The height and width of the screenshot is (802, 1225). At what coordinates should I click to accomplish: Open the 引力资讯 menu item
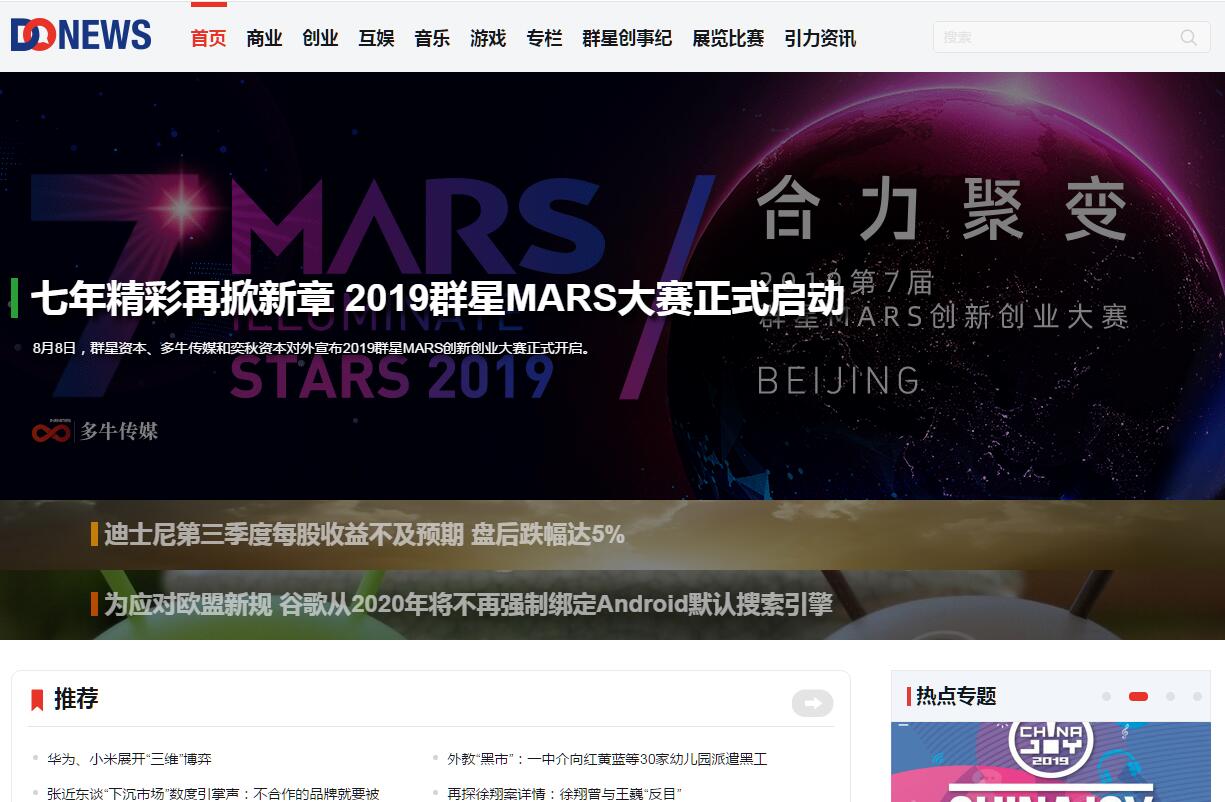point(820,38)
